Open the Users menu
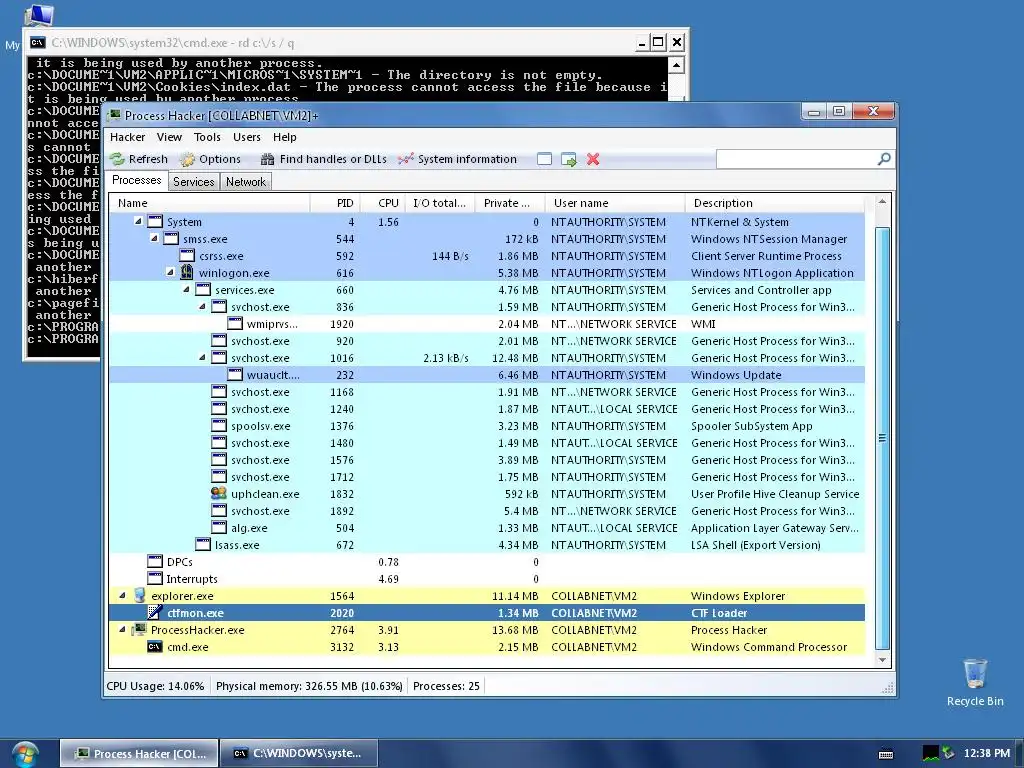Viewport: 1024px width, 768px height. (247, 137)
